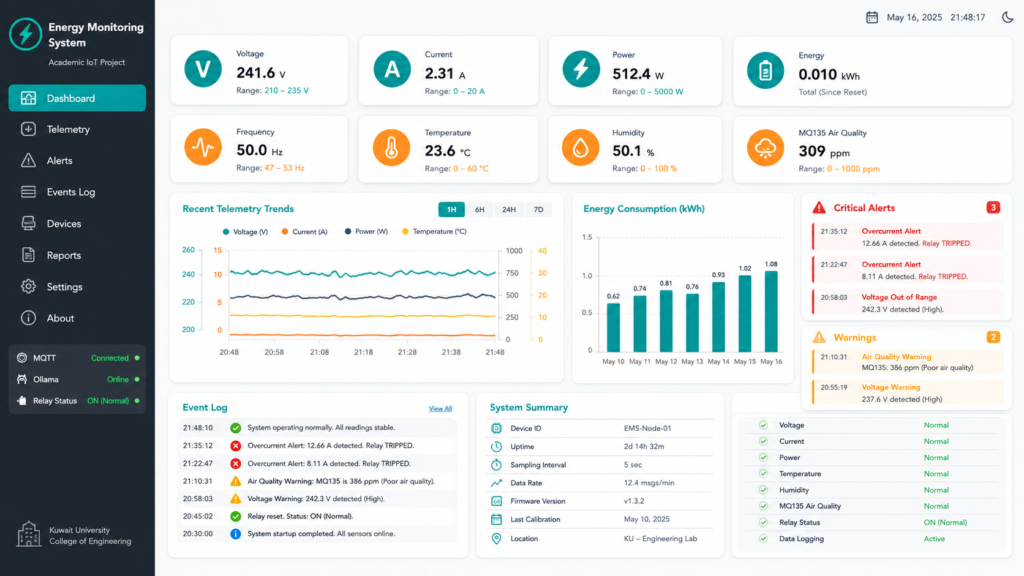Image resolution: width=1024 pixels, height=576 pixels.
Task: Toggle the Temperature (°C) legend entry
Action: click(x=434, y=232)
